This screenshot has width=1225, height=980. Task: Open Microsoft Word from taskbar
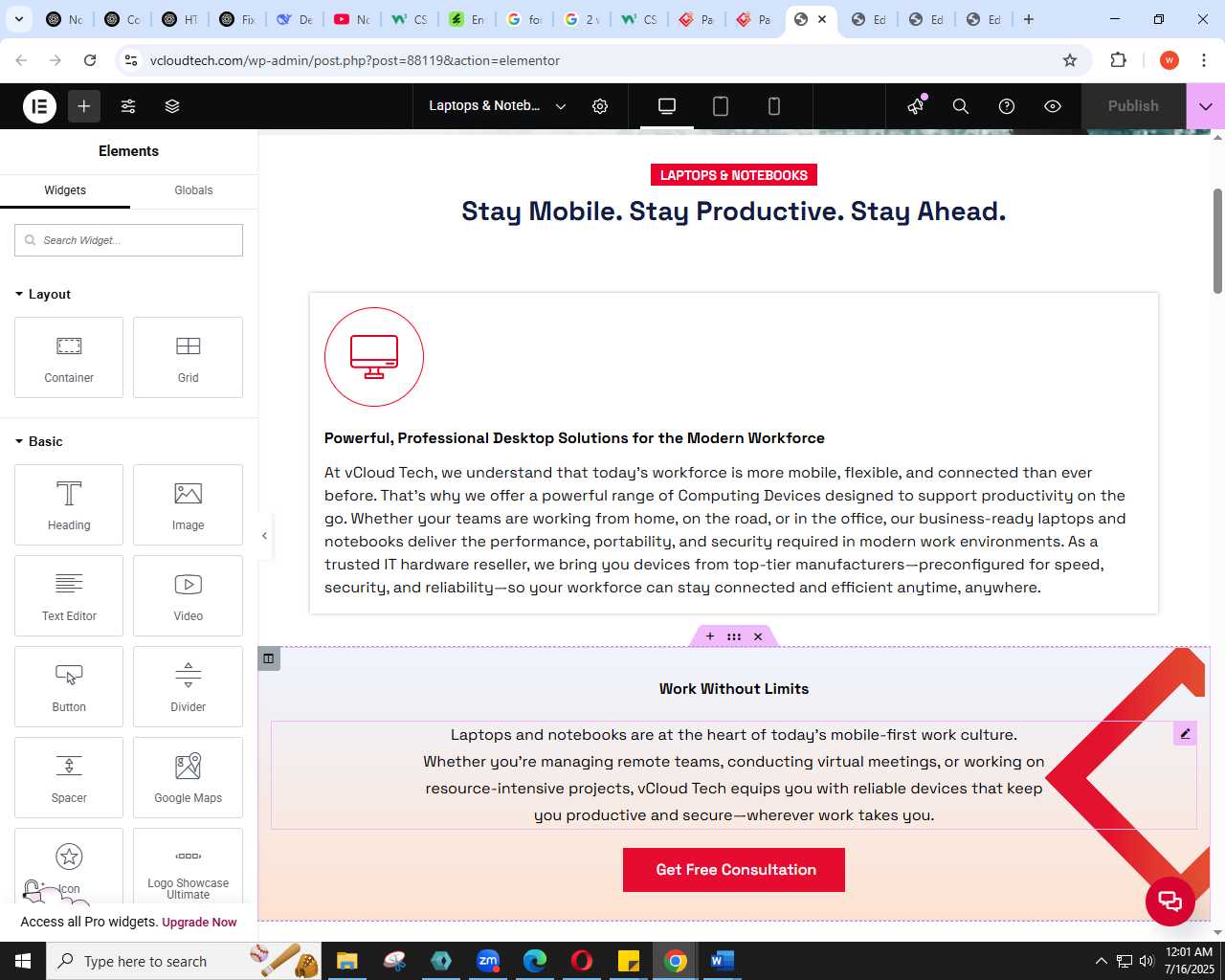coord(723,961)
